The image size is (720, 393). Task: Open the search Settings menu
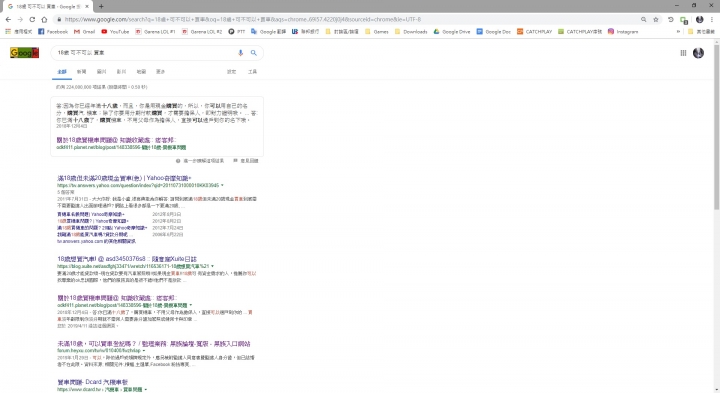click(x=231, y=72)
